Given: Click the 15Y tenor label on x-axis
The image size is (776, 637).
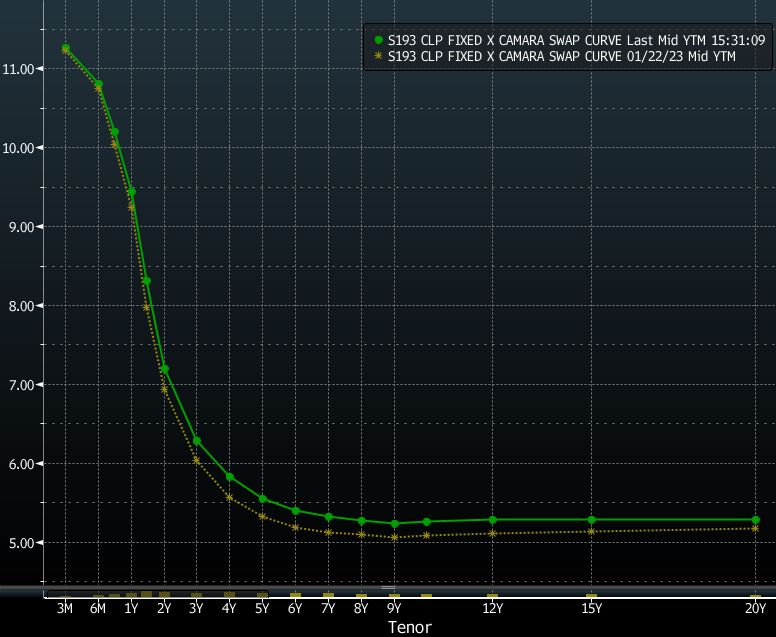Looking at the screenshot, I should pyautogui.click(x=591, y=608).
